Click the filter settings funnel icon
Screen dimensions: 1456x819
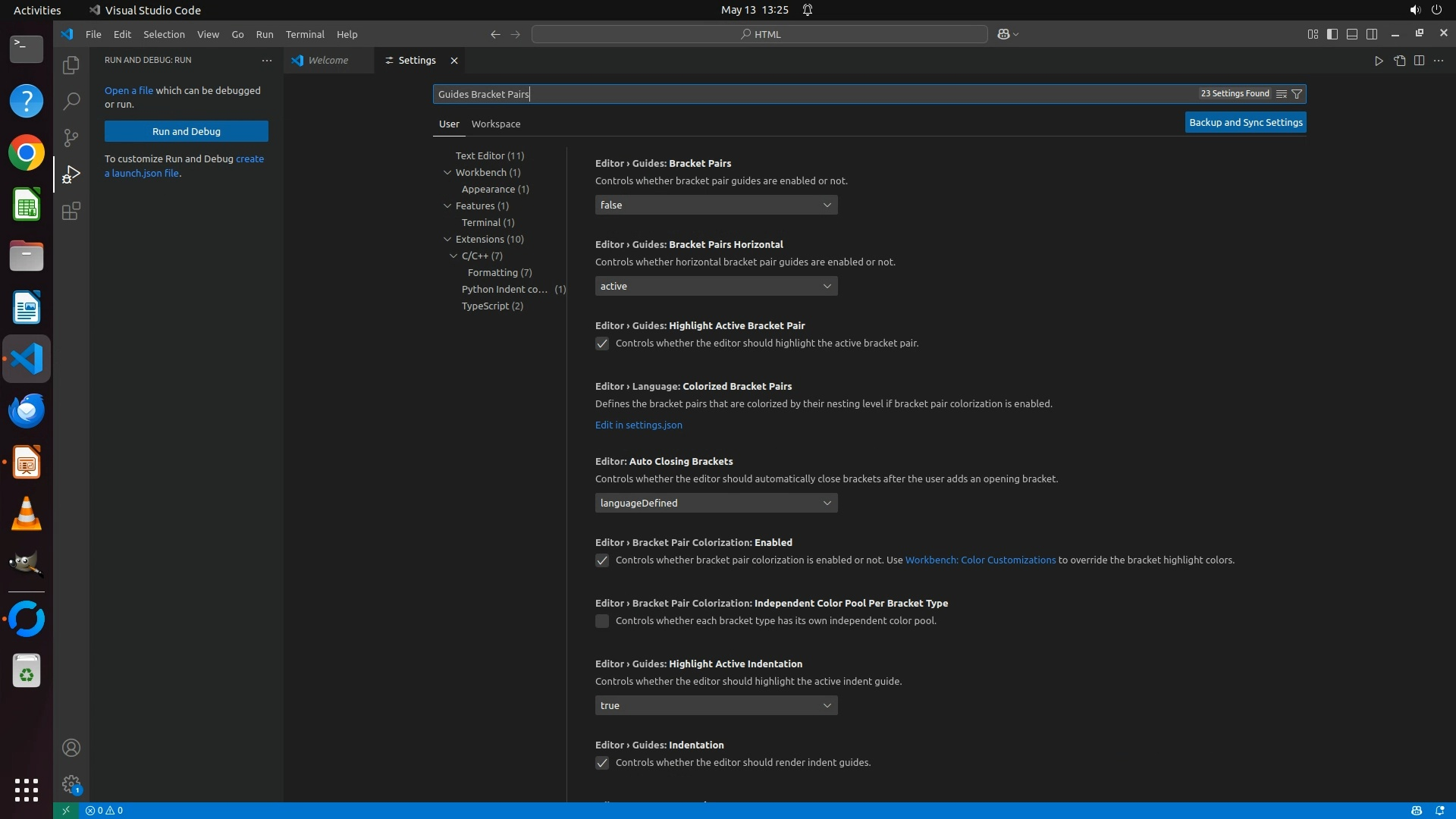pos(1297,94)
